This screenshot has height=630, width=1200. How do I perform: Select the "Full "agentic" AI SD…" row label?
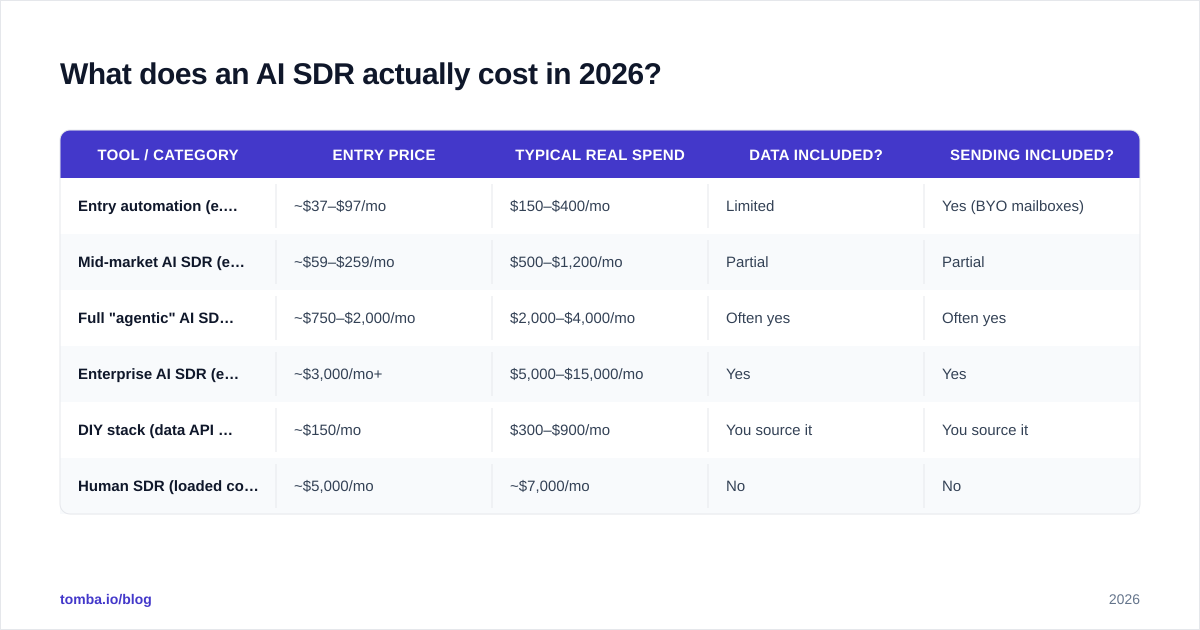point(156,318)
